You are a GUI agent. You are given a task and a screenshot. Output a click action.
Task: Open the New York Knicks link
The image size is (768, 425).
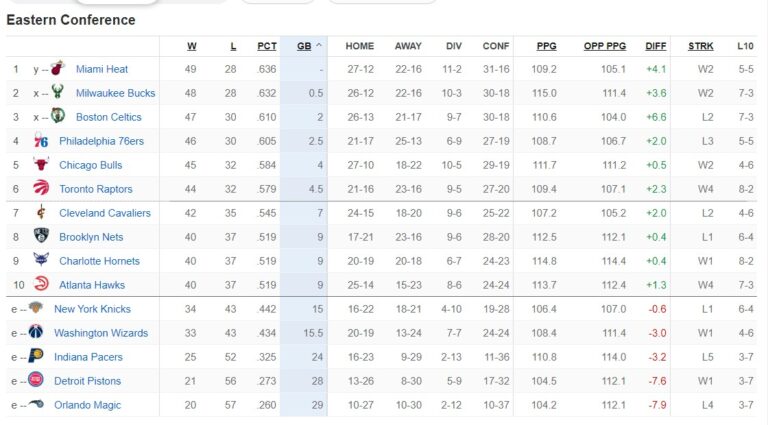click(92, 309)
